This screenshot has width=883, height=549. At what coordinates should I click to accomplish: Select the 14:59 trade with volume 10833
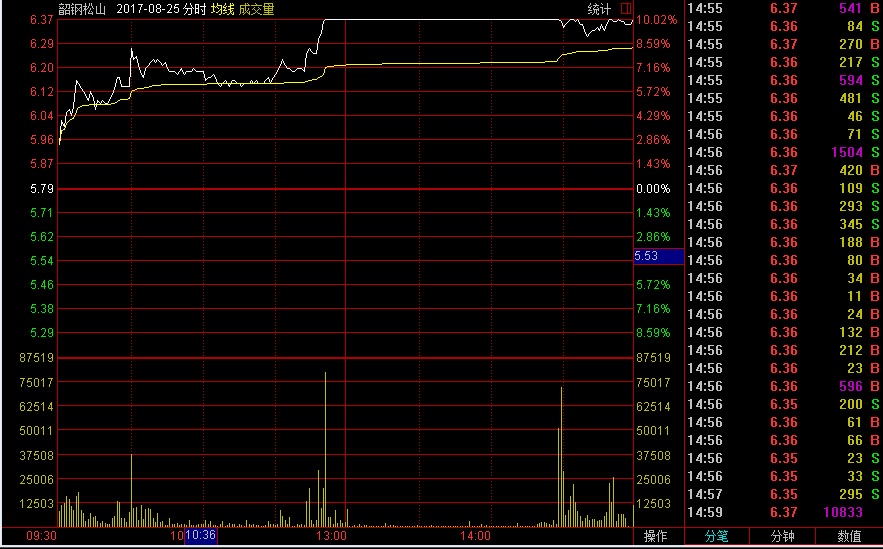[x=783, y=512]
